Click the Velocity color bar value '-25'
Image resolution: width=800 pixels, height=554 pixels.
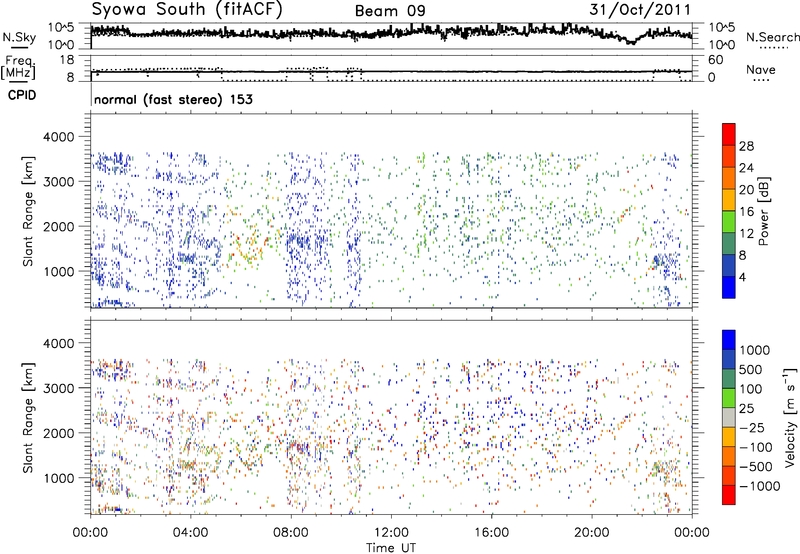click(x=752, y=428)
